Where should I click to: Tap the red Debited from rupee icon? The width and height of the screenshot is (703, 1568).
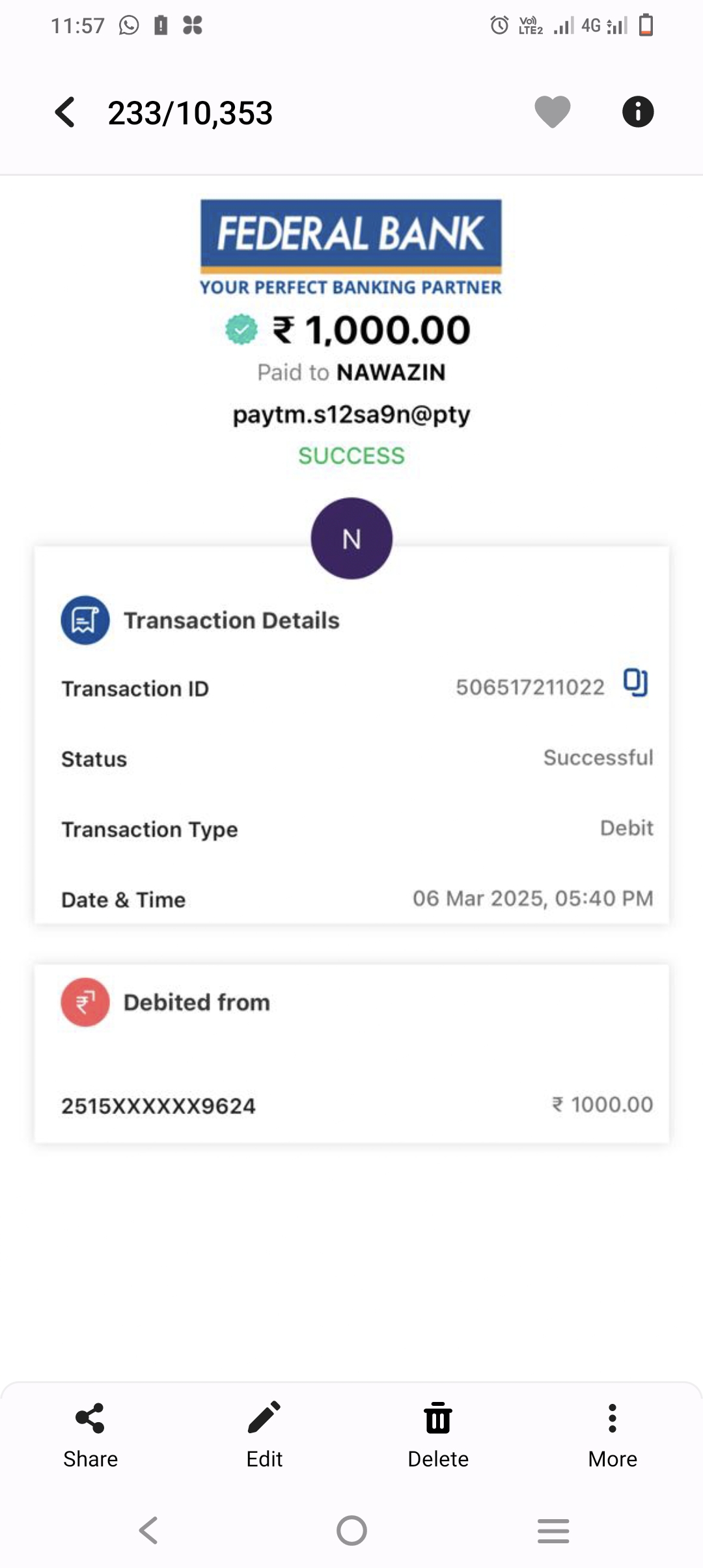(x=85, y=1002)
